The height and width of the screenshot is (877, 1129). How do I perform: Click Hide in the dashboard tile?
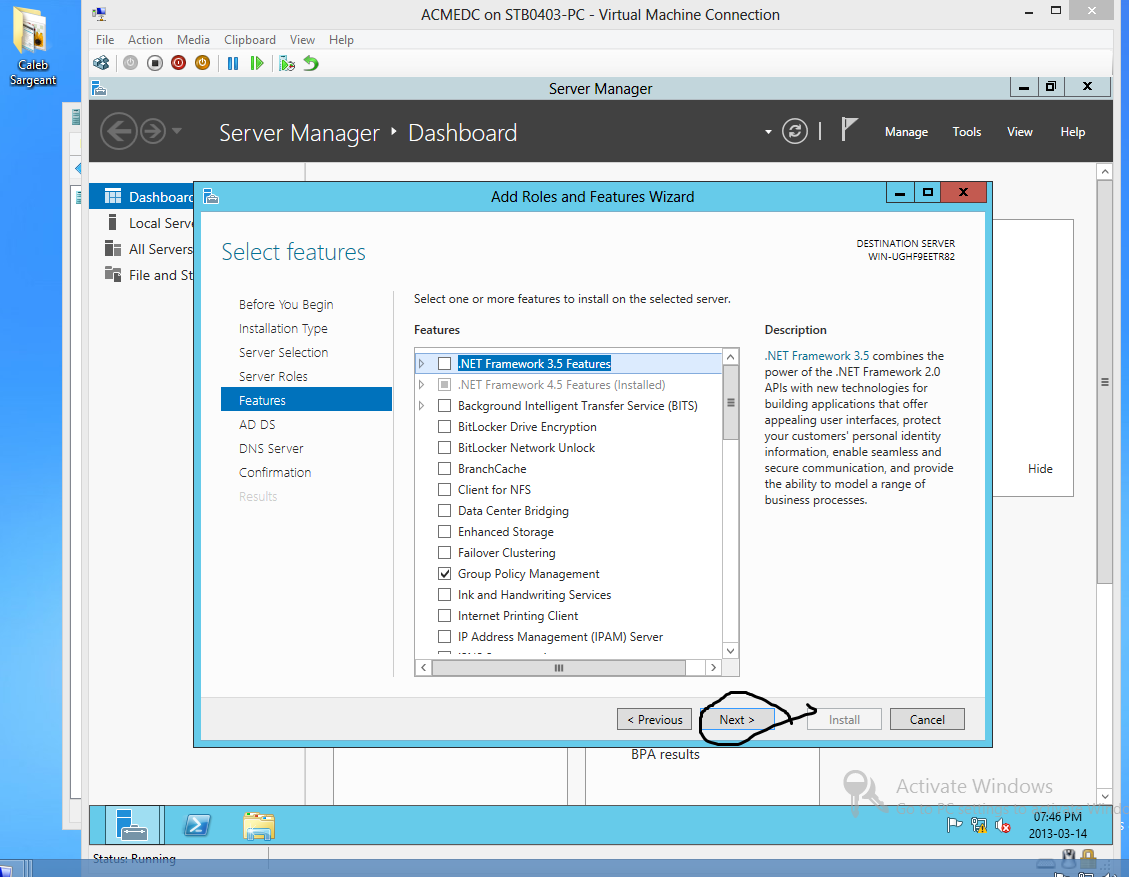[x=1040, y=469]
